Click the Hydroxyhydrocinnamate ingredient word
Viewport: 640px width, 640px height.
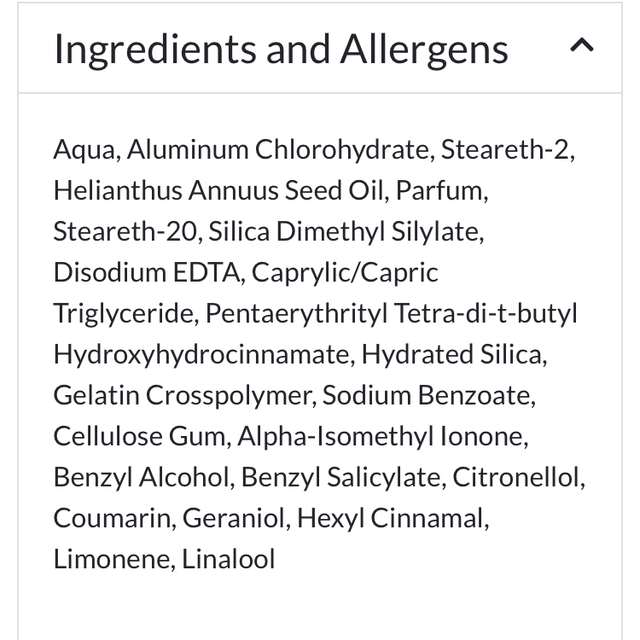coord(203,354)
